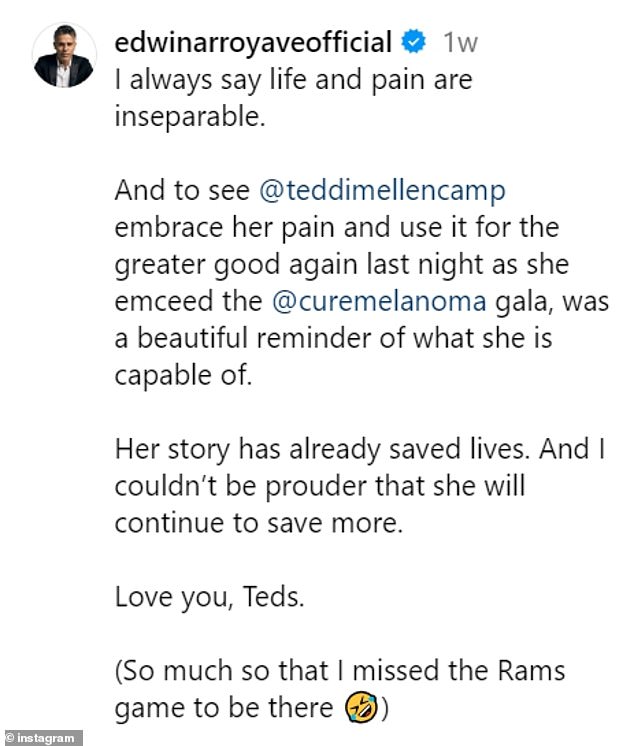Click the 'a beautiful reminder' line

click(332, 338)
